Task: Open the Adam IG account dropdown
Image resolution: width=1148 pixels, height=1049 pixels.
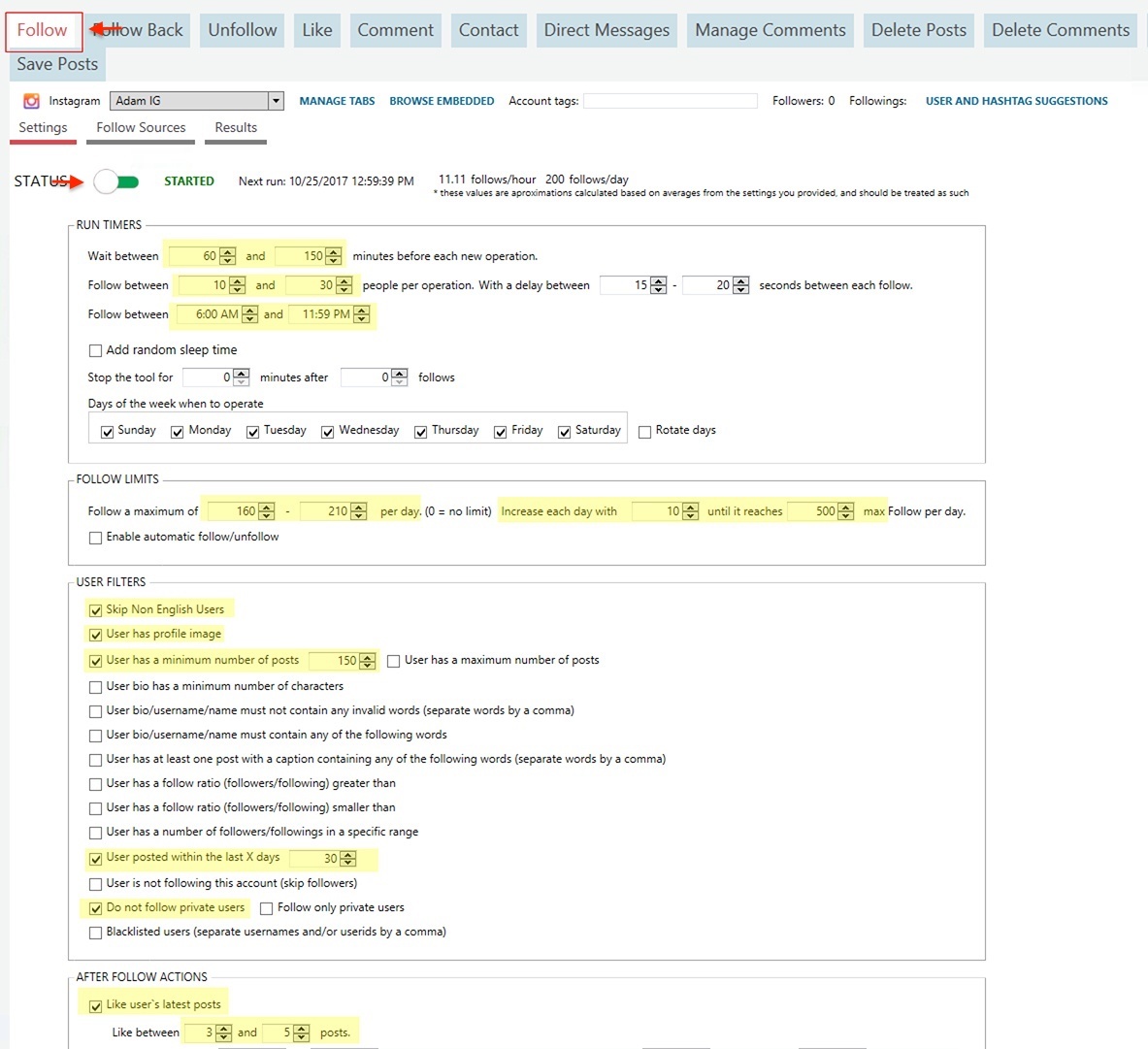Action: (x=276, y=101)
